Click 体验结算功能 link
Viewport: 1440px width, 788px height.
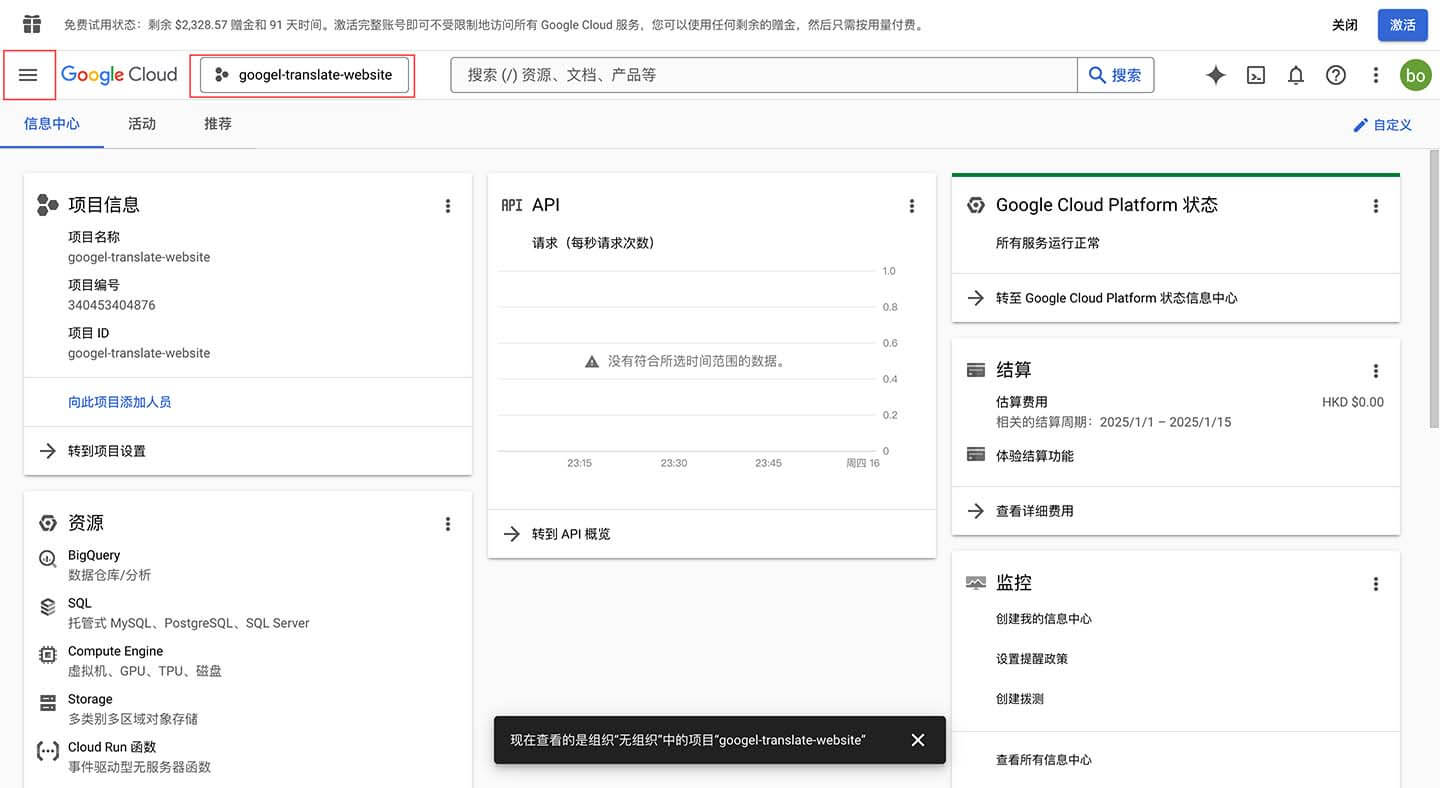coord(1035,456)
